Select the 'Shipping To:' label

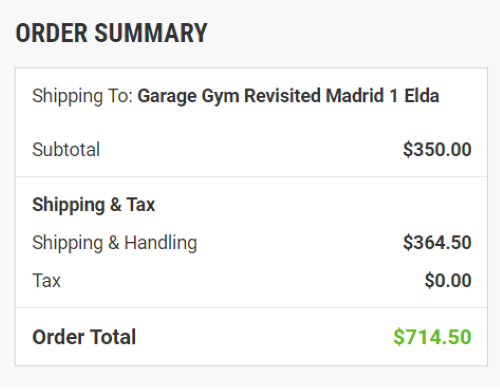coord(82,96)
